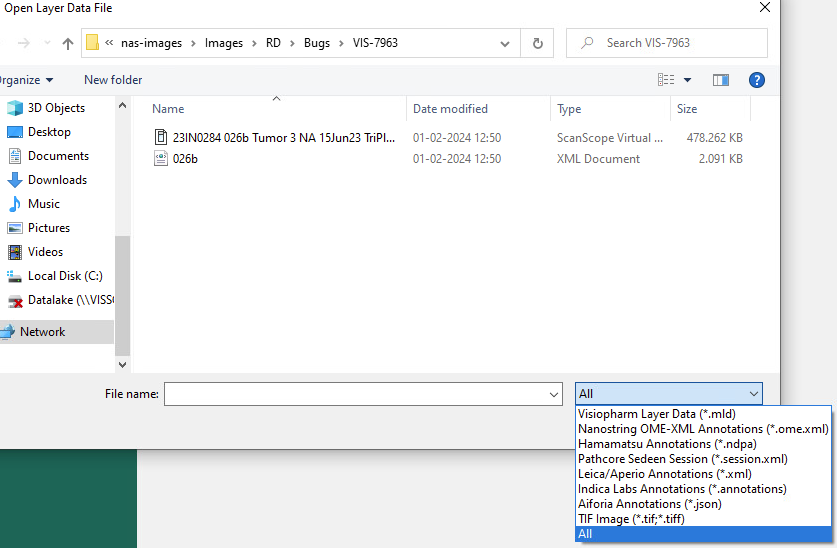The height and width of the screenshot is (548, 837).
Task: Open recent locations chevron near arrows
Action: pyautogui.click(x=48, y=43)
